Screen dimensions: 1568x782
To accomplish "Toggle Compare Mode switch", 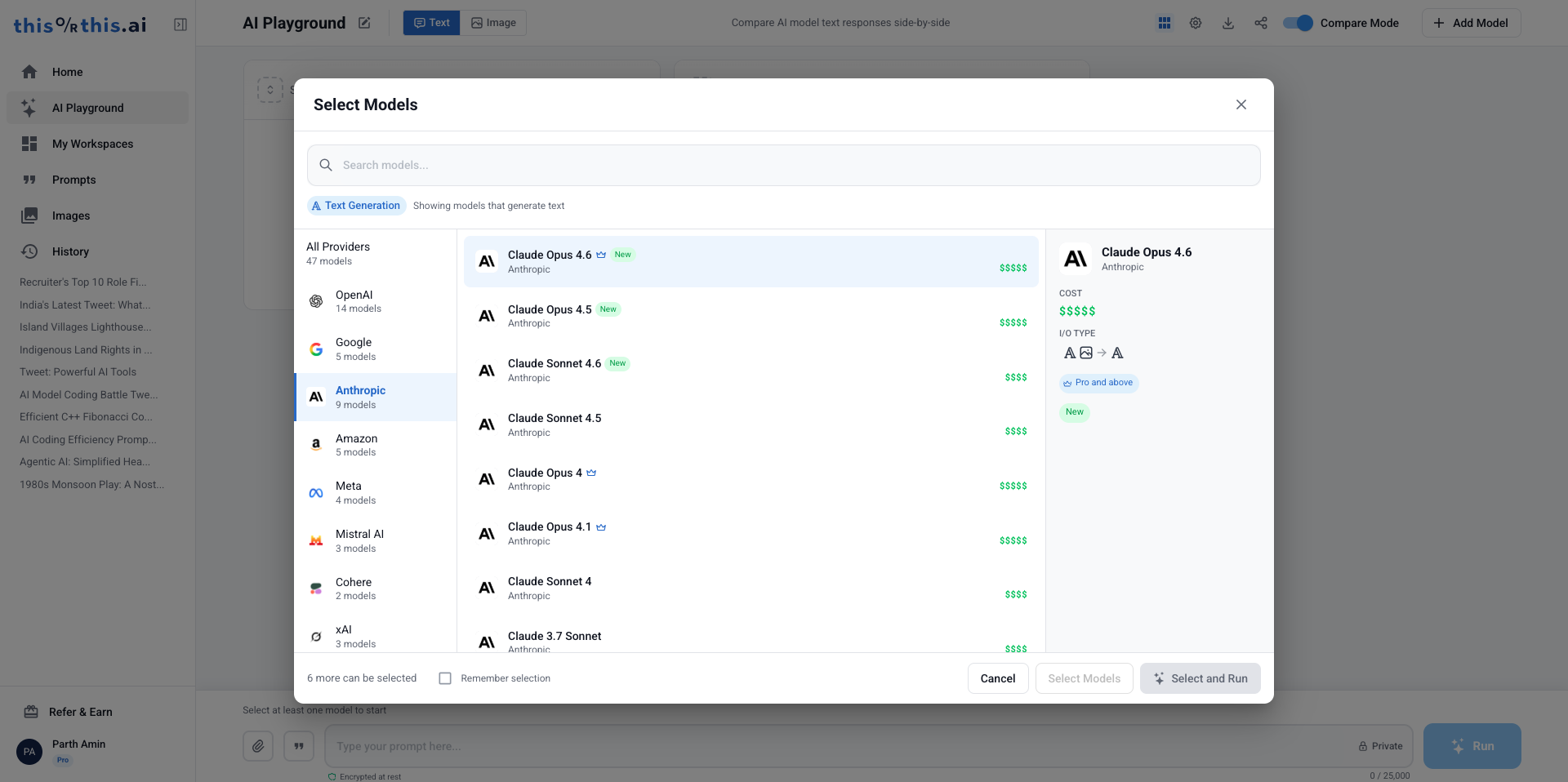I will pos(1298,23).
